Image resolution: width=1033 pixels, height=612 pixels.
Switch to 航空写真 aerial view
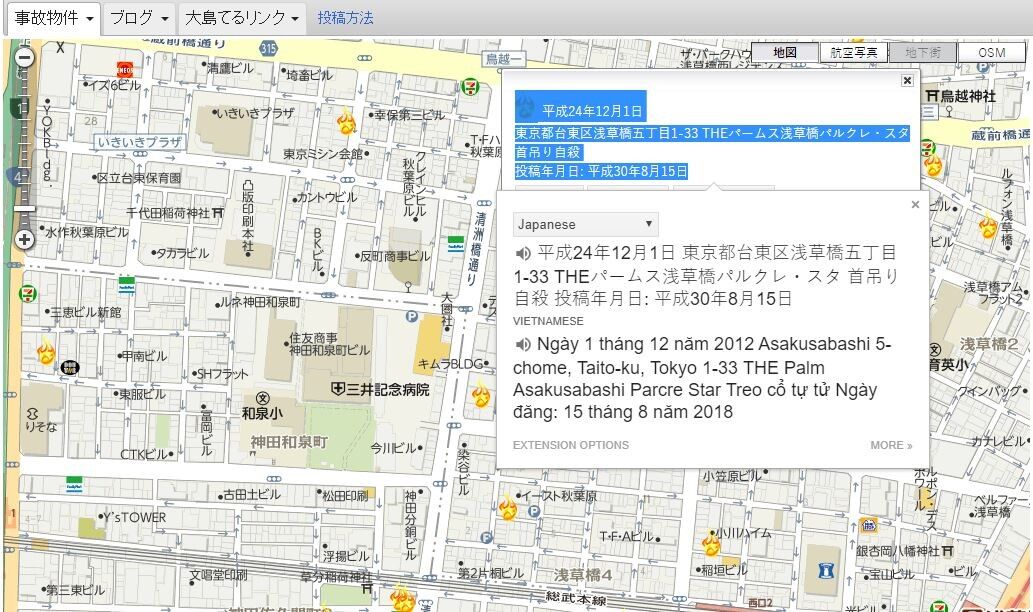tap(854, 53)
